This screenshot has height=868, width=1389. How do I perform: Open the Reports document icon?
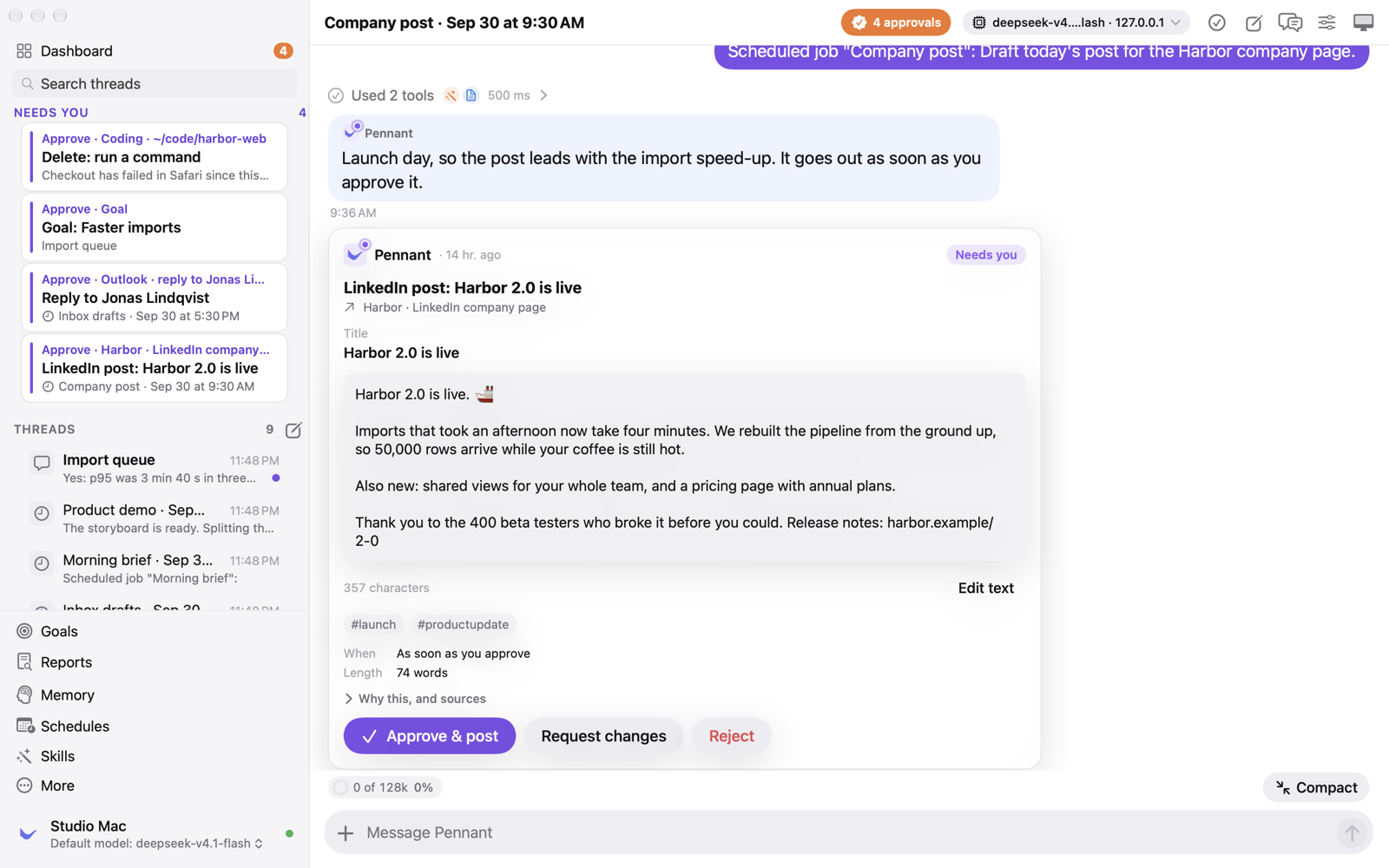click(24, 662)
